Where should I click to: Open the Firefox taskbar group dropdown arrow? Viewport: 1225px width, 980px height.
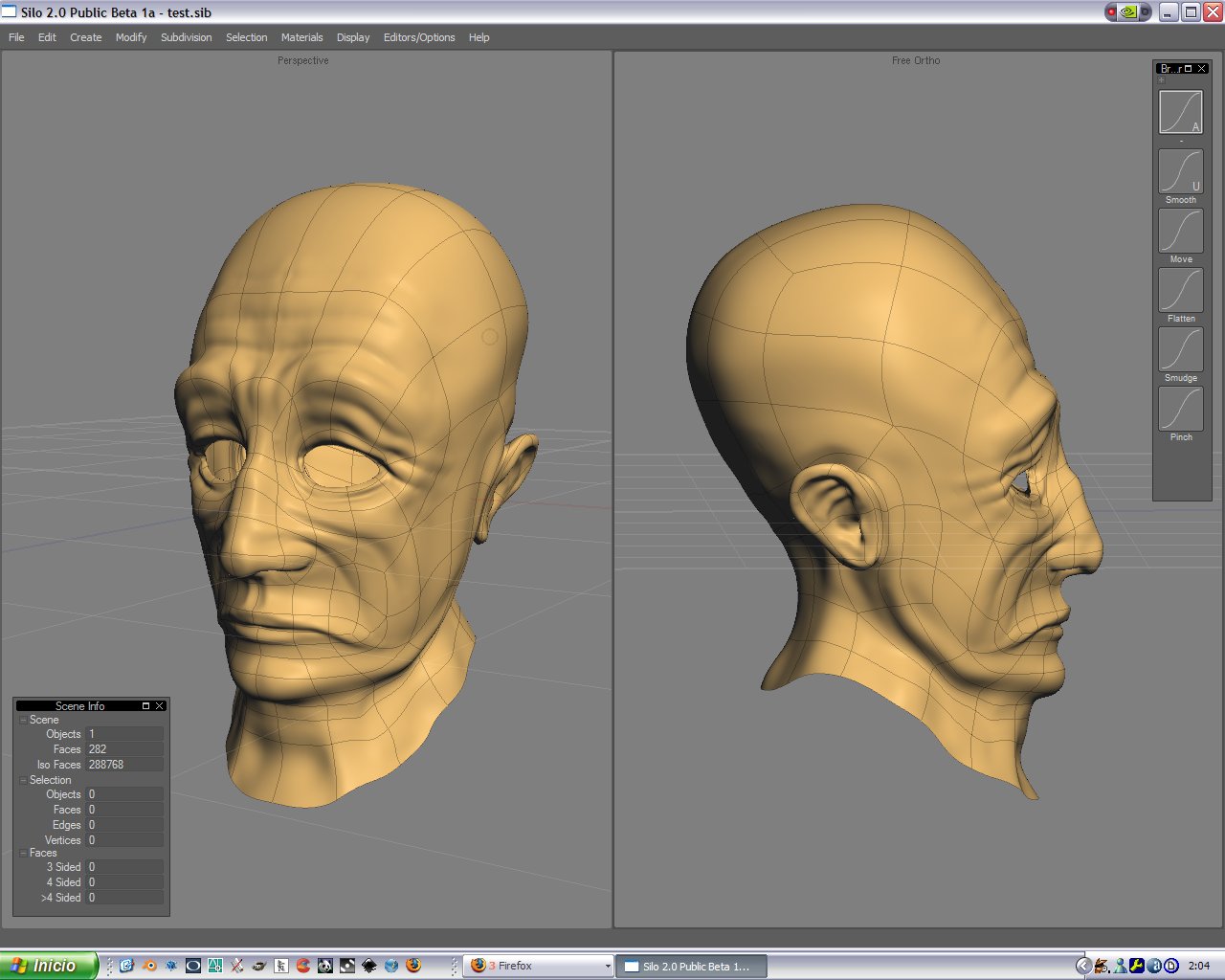[x=607, y=967]
